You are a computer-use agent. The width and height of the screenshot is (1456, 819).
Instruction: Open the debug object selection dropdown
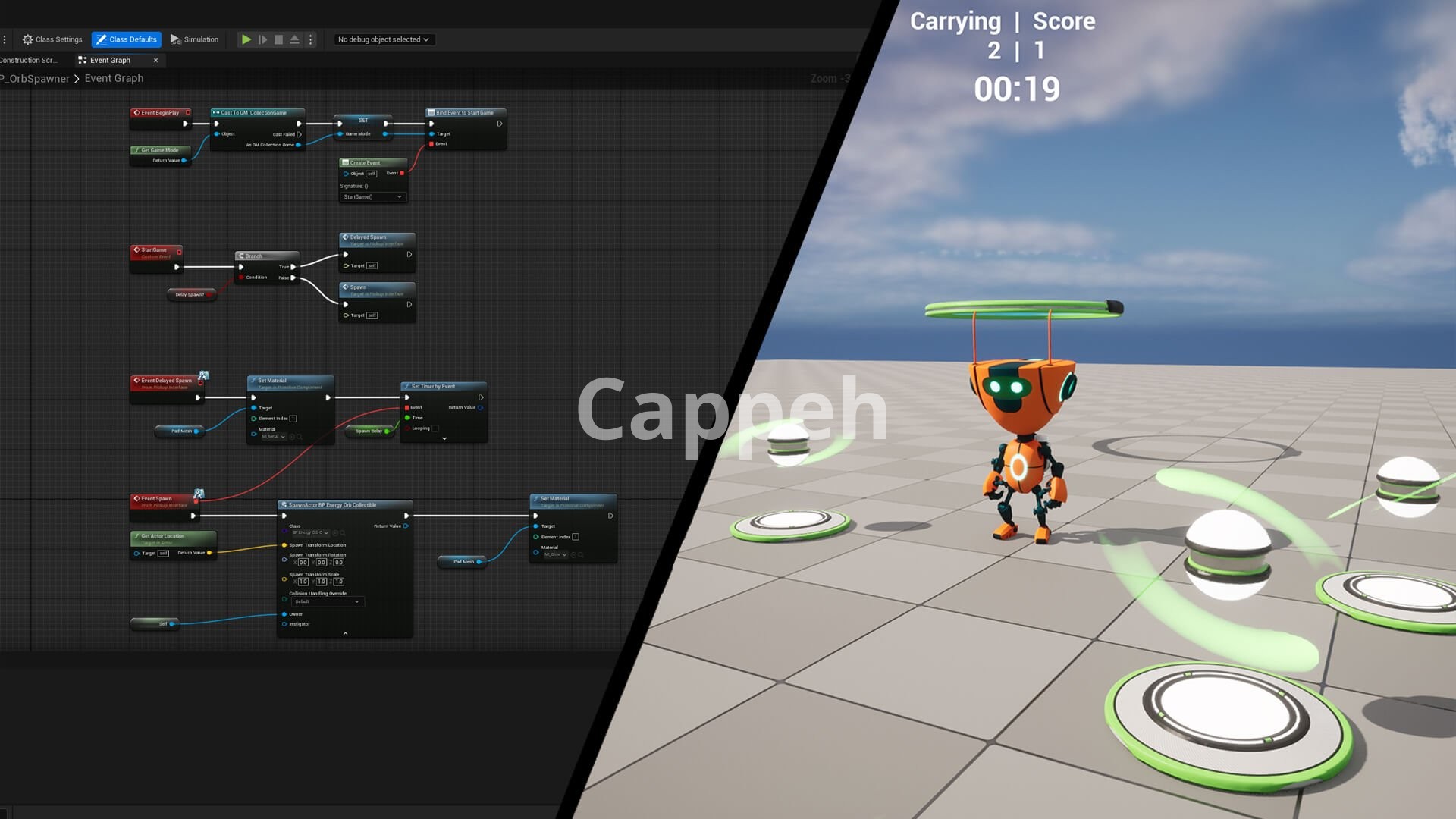(x=384, y=39)
